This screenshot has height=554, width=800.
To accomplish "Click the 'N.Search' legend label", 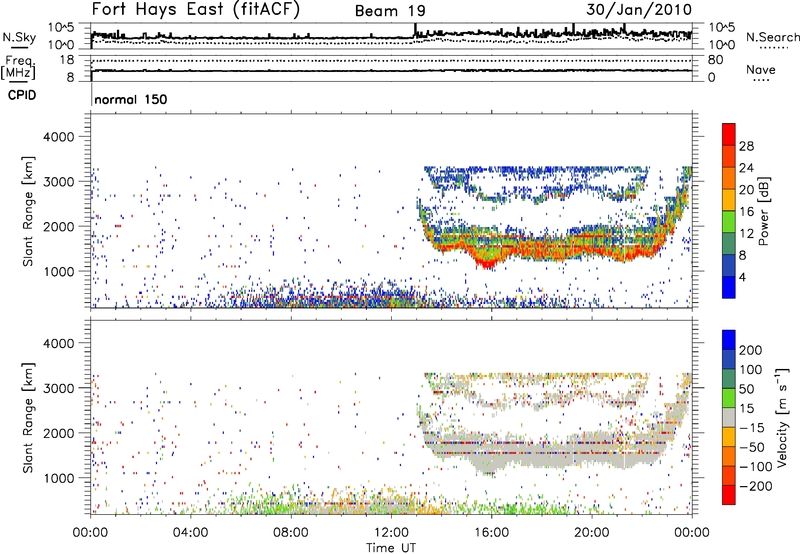I will 772,37.
